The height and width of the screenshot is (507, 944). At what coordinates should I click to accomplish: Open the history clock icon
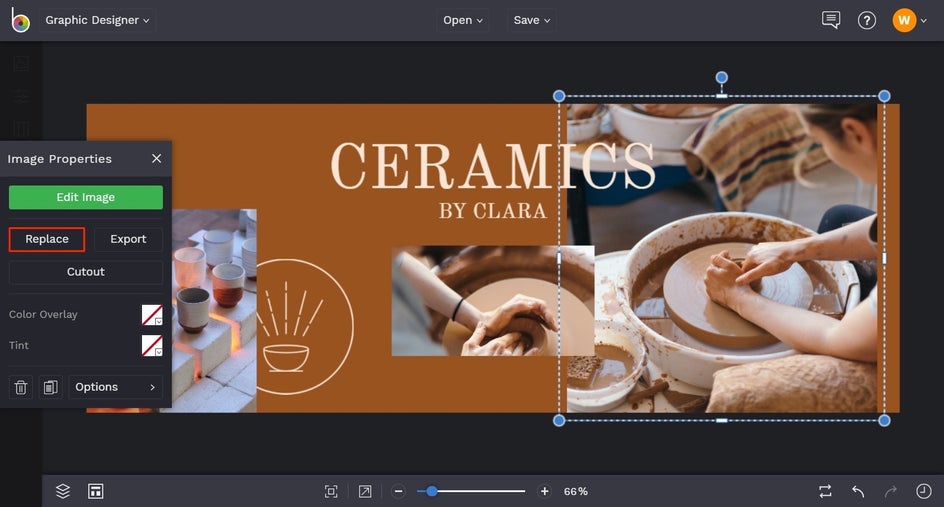pyautogui.click(x=924, y=491)
